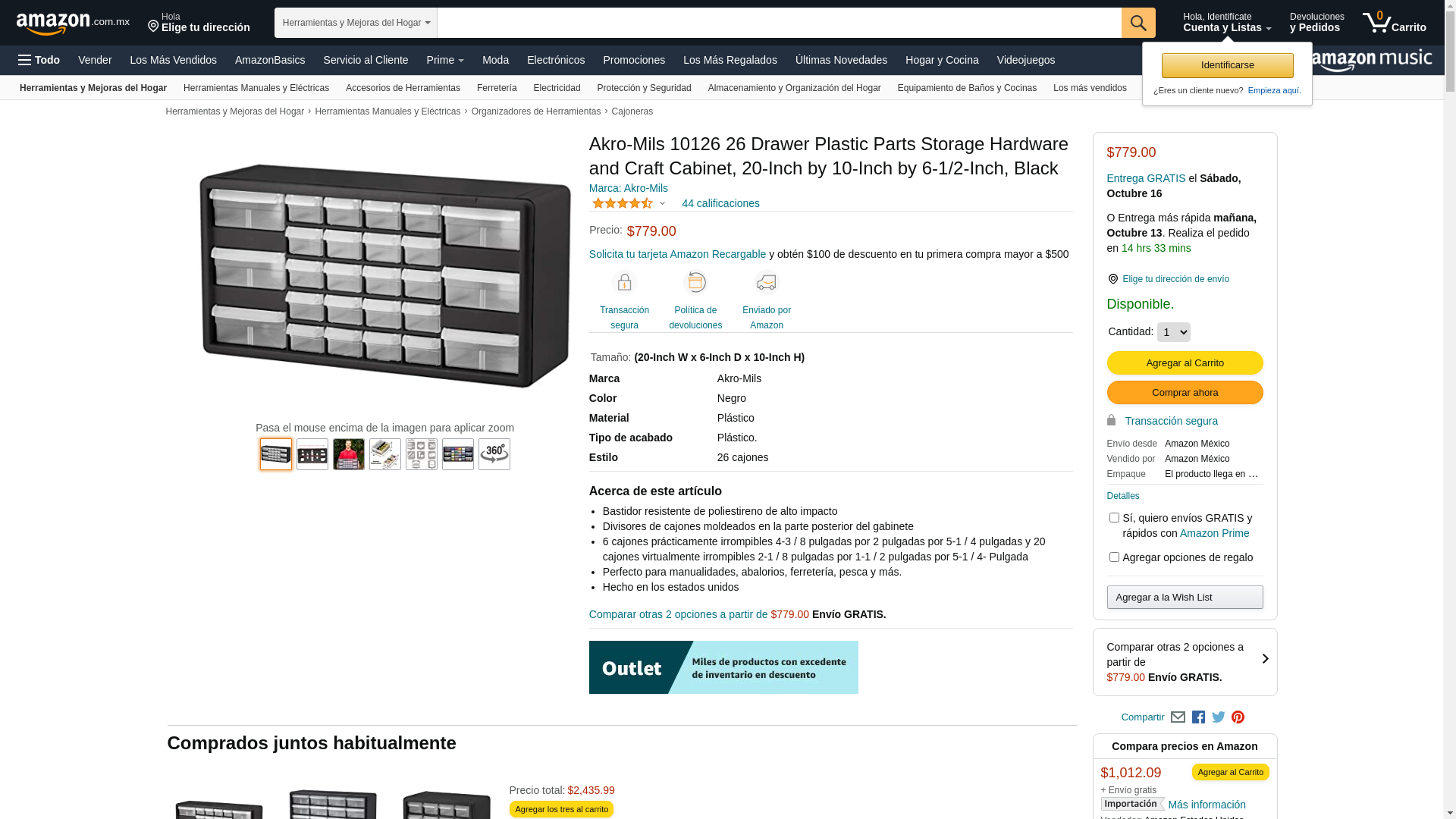Expand the star rating popover arrow
1456x819 pixels.
(662, 203)
